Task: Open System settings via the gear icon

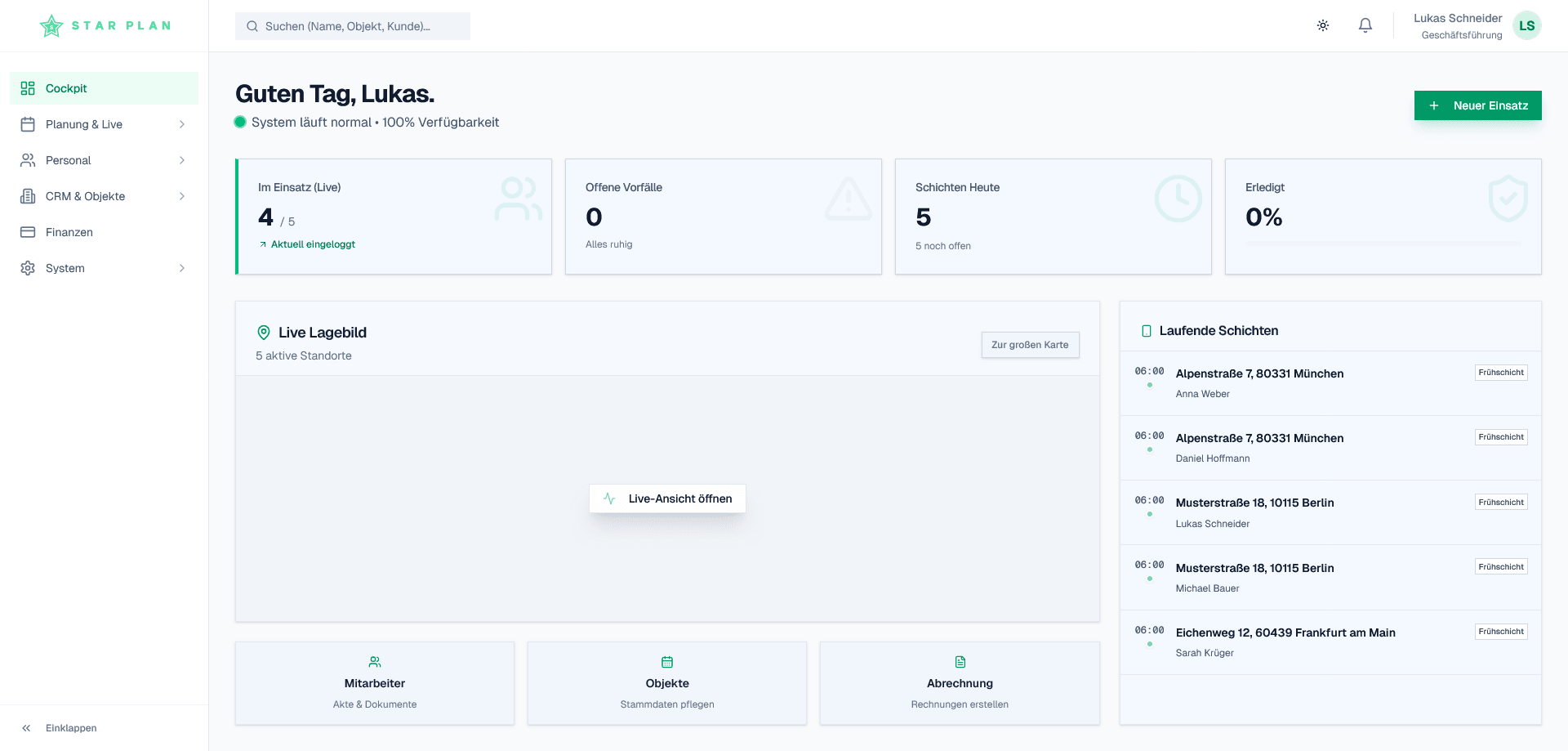Action: [29, 267]
